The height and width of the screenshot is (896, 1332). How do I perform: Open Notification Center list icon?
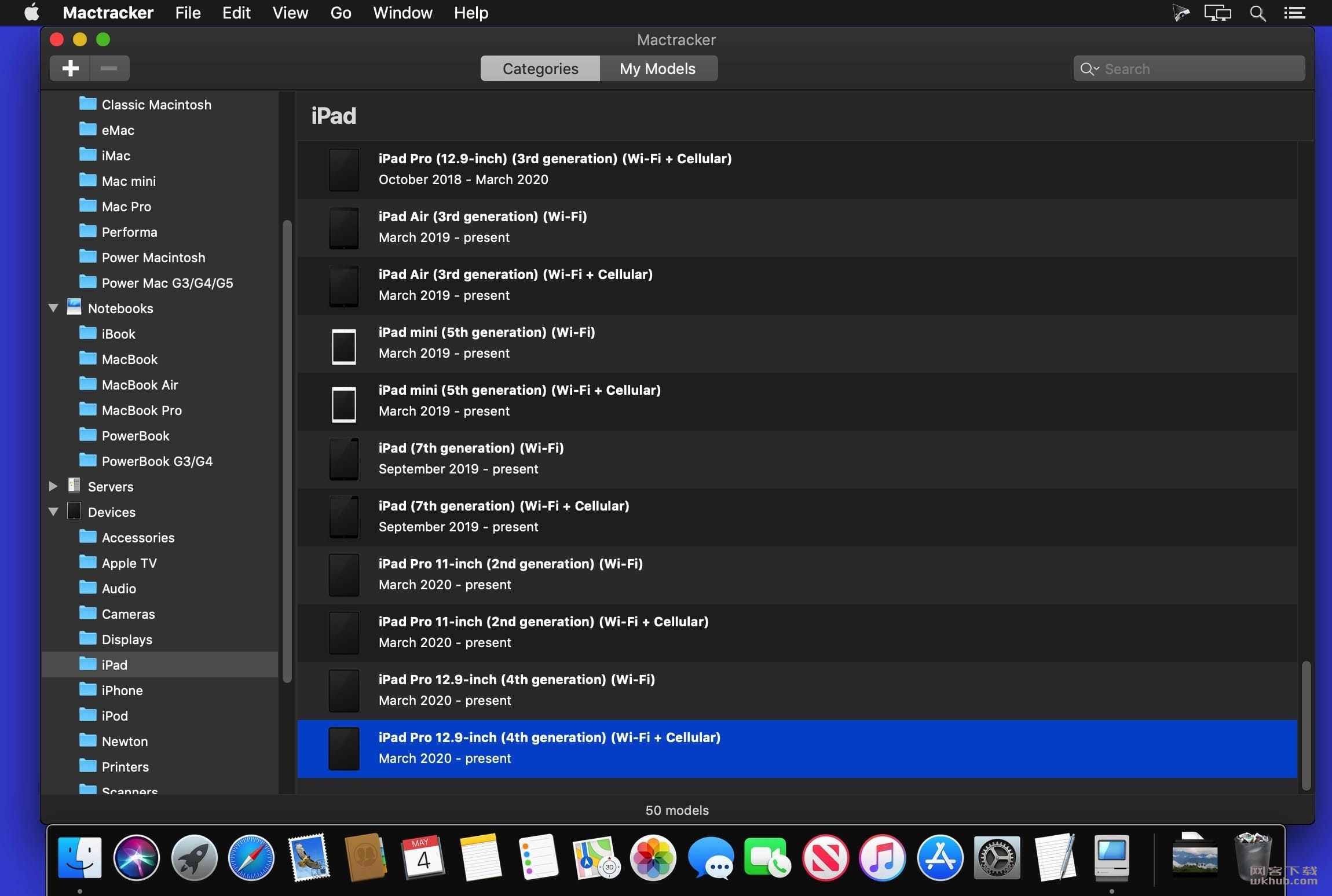[x=1294, y=13]
